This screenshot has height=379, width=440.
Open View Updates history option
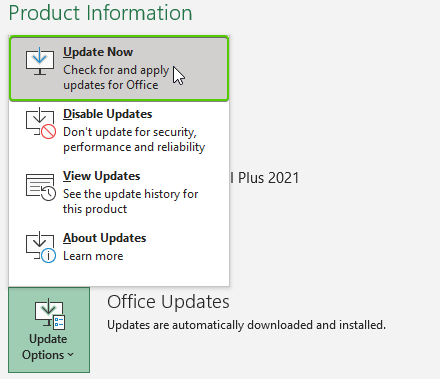coord(119,192)
